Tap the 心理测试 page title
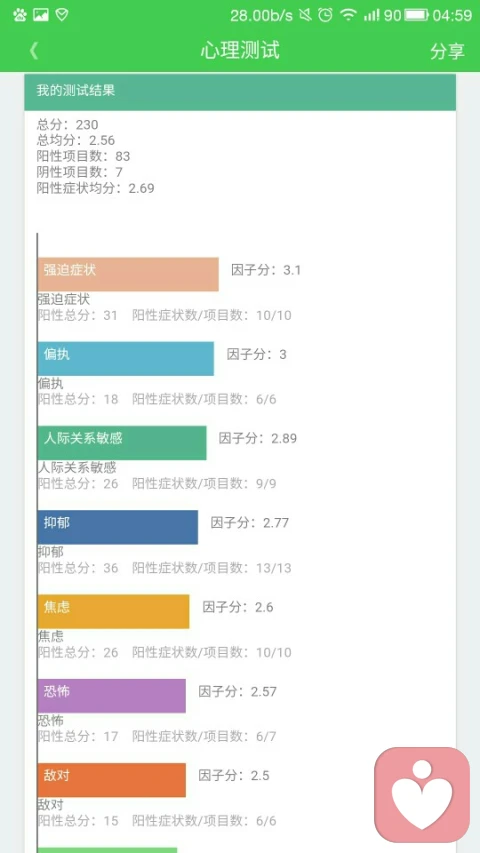The image size is (480, 853). pyautogui.click(x=240, y=51)
